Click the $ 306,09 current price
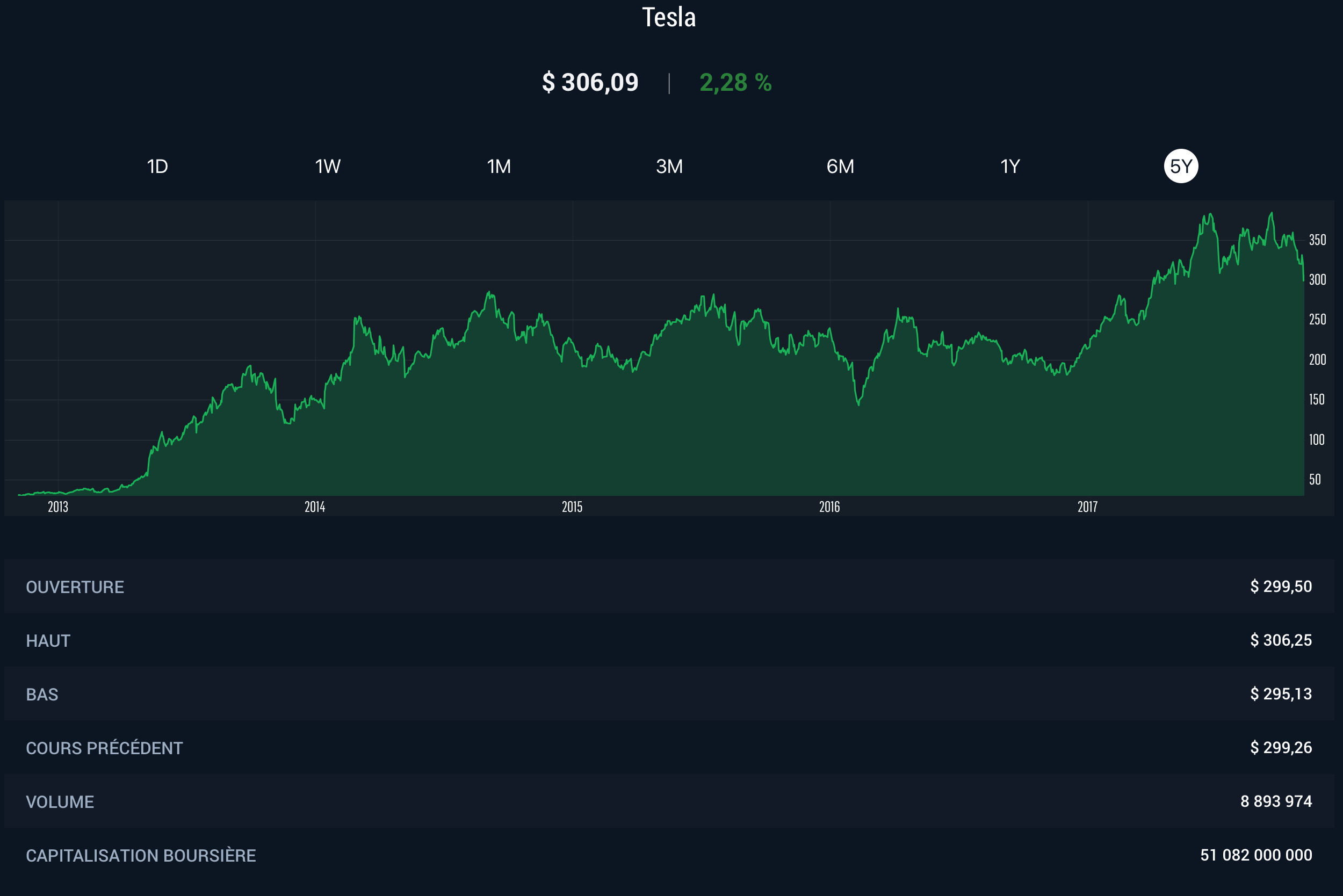The height and width of the screenshot is (896, 1343). pos(590,82)
